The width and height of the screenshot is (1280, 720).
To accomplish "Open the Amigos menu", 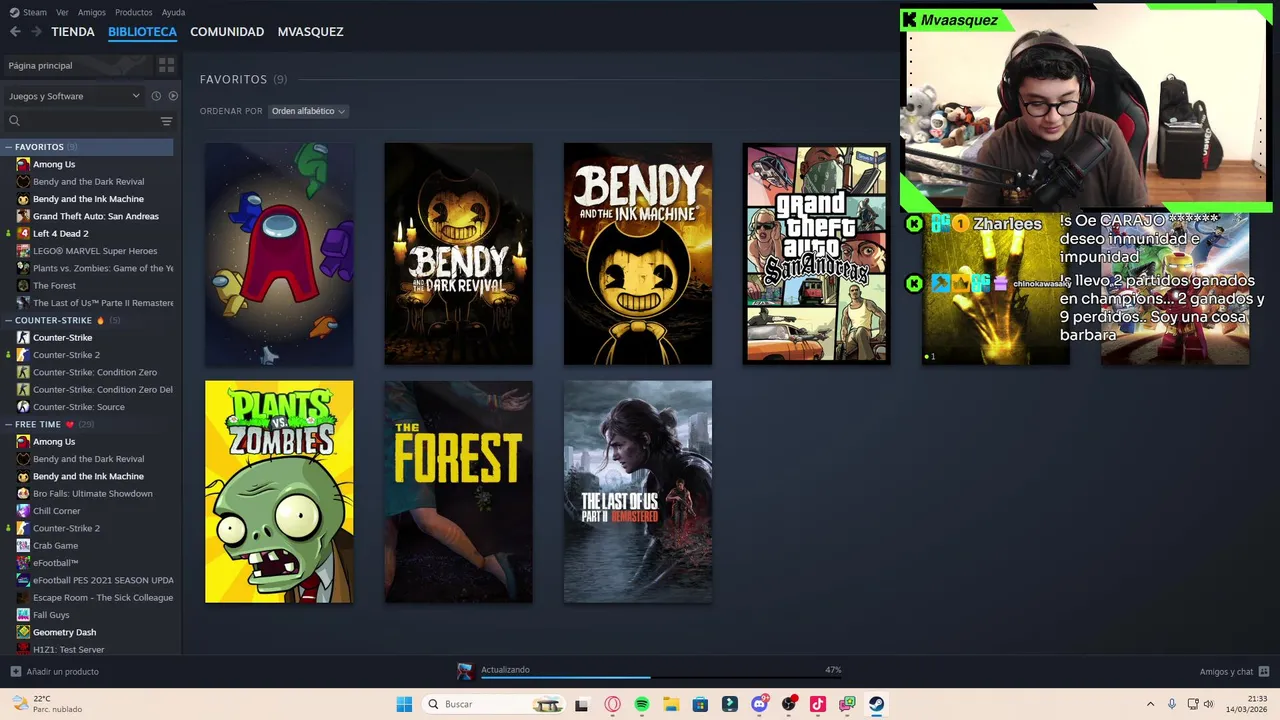I will click(x=92, y=12).
